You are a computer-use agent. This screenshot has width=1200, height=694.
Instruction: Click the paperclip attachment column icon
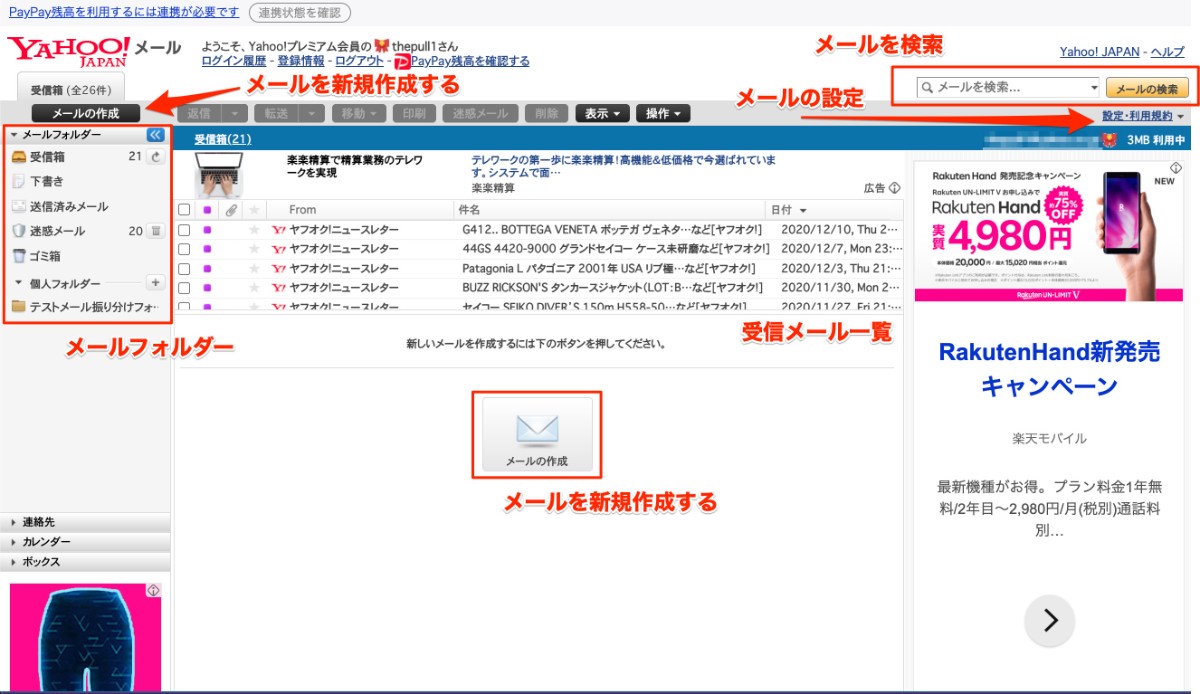231,210
